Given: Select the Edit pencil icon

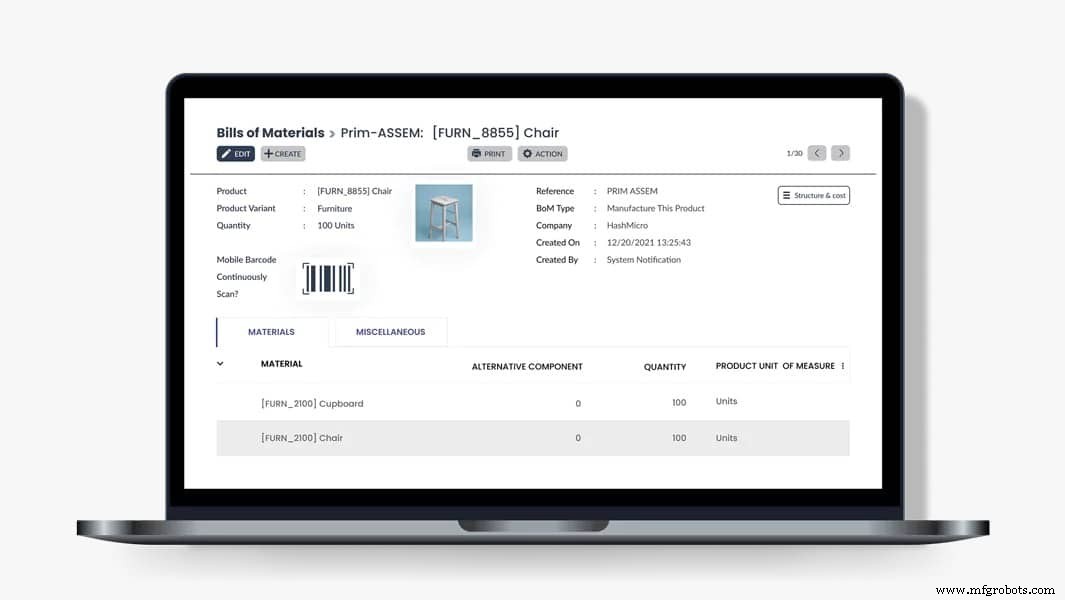Looking at the screenshot, I should pyautogui.click(x=227, y=153).
